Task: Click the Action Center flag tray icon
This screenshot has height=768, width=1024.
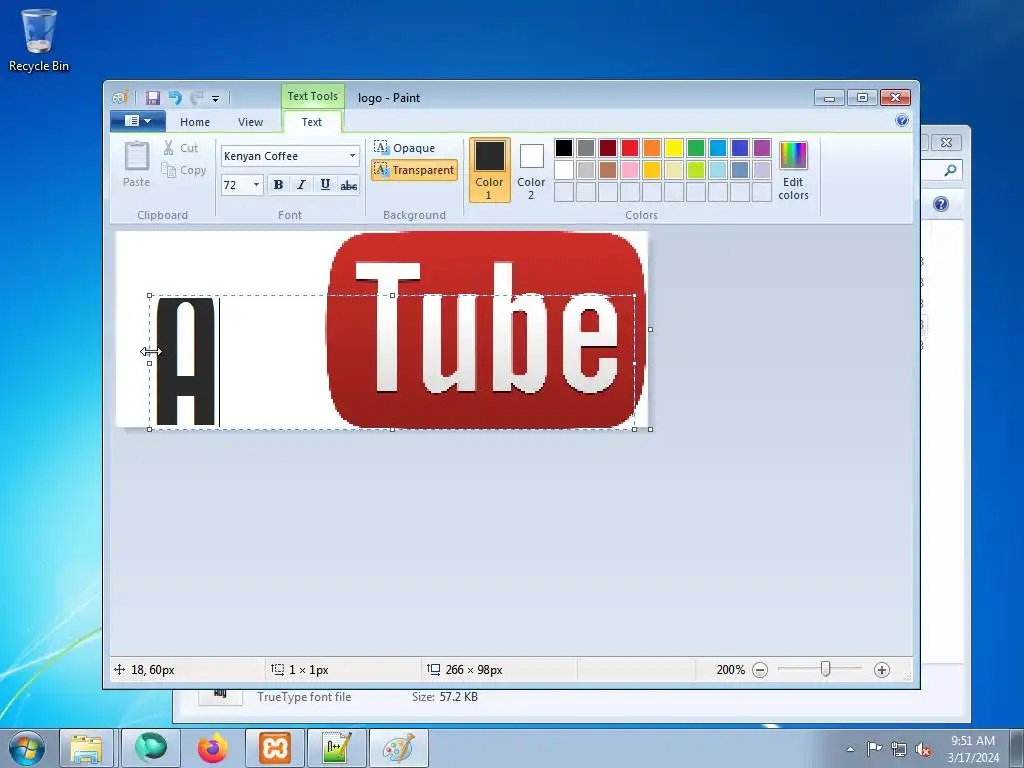Action: [x=874, y=749]
